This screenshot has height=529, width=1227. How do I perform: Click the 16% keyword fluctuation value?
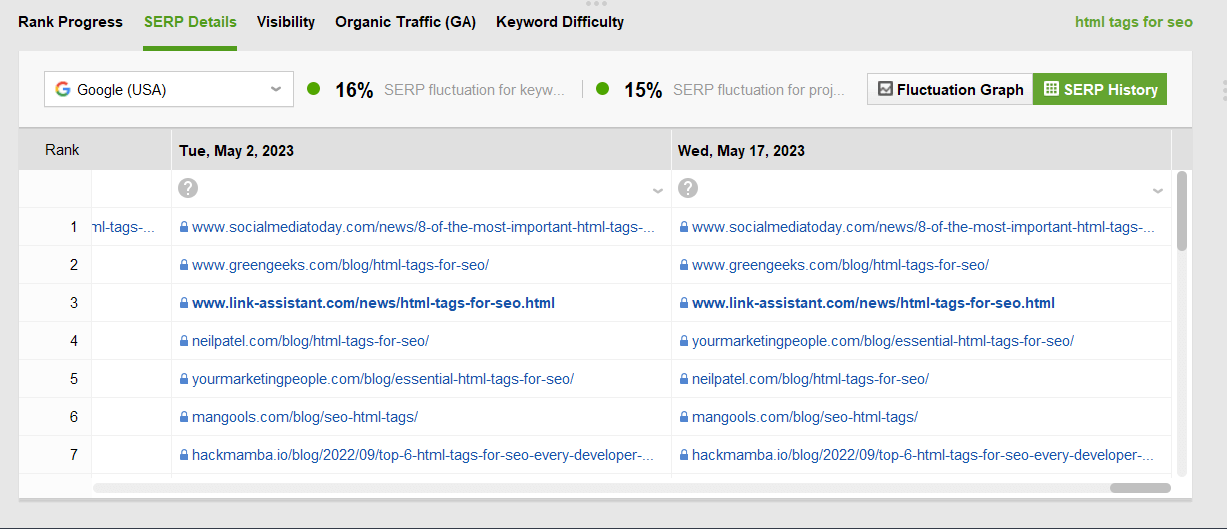tap(354, 90)
